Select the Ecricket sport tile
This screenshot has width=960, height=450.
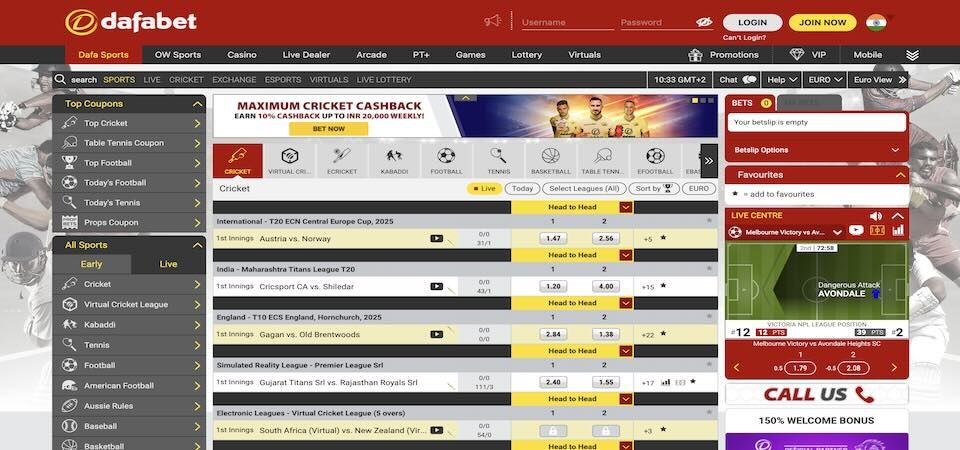coord(342,160)
